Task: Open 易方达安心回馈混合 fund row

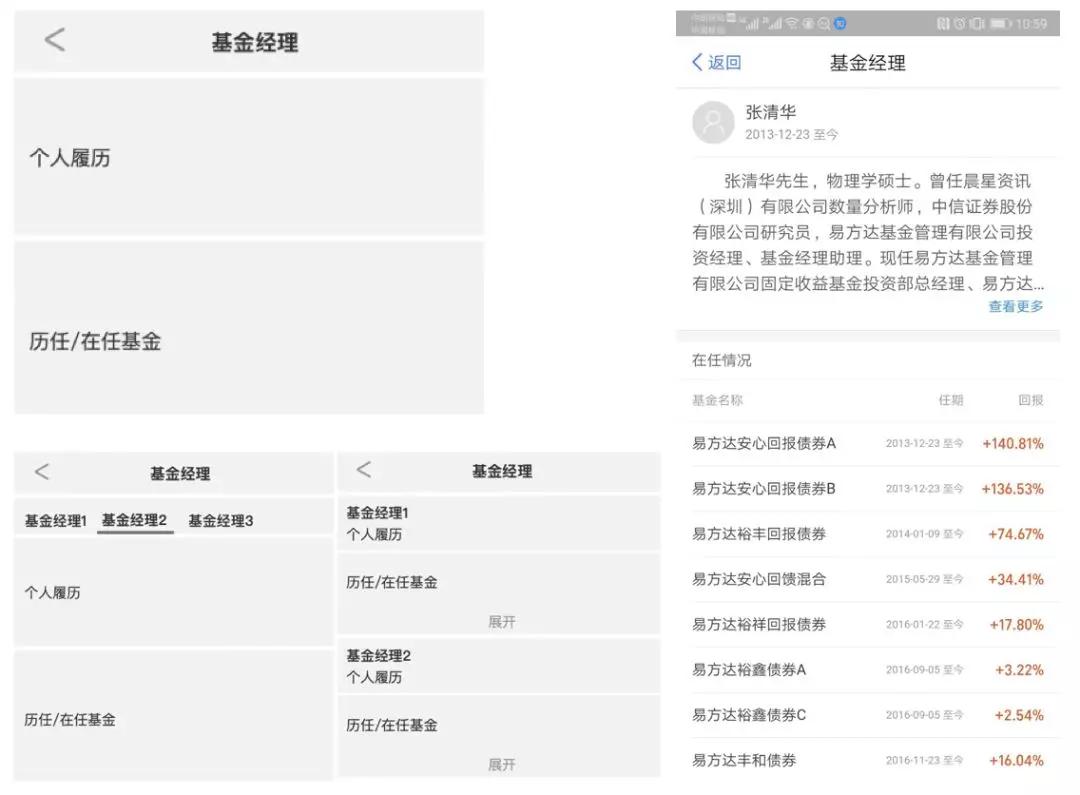Action: (868, 579)
